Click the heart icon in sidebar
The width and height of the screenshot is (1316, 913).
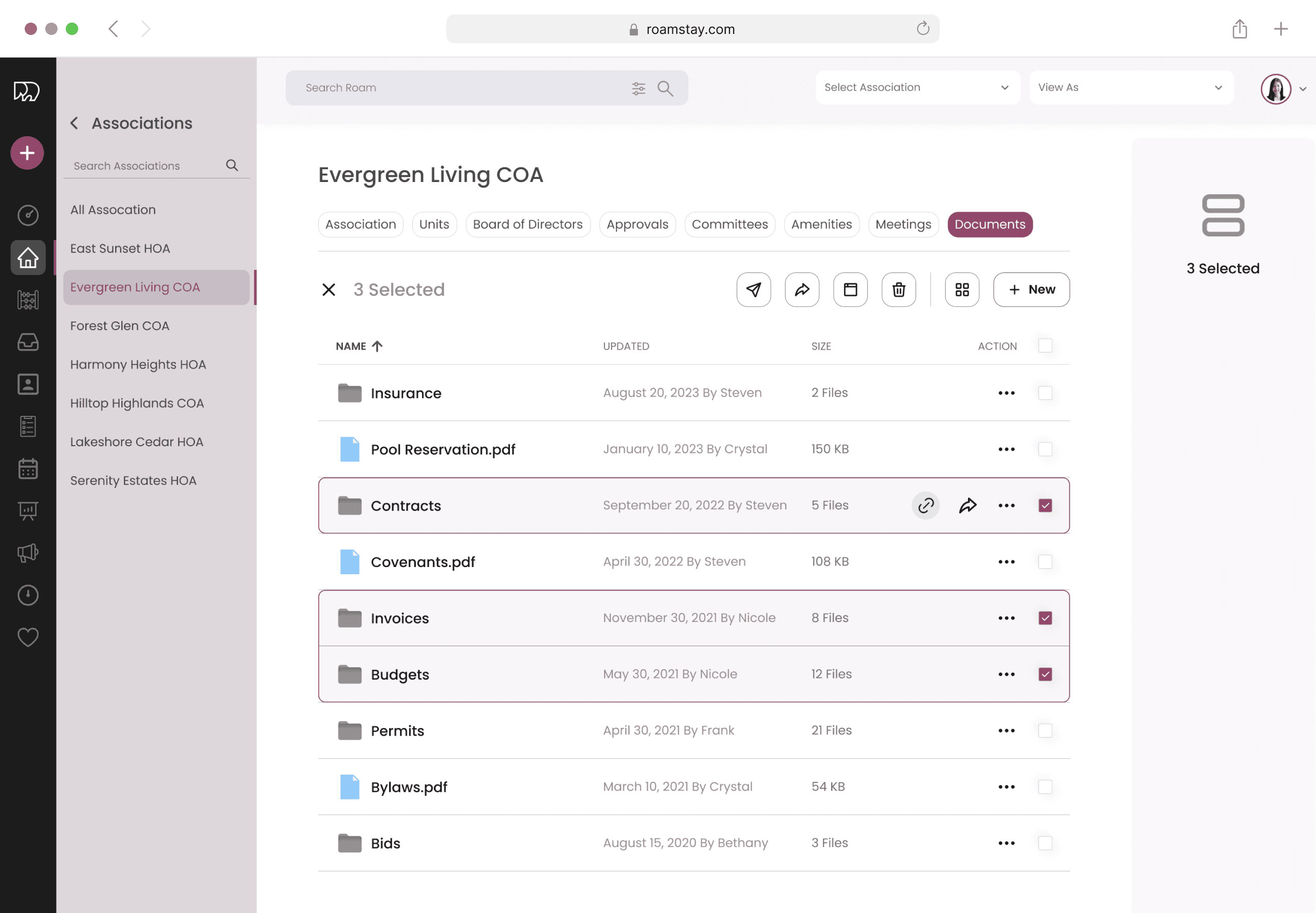(x=27, y=637)
